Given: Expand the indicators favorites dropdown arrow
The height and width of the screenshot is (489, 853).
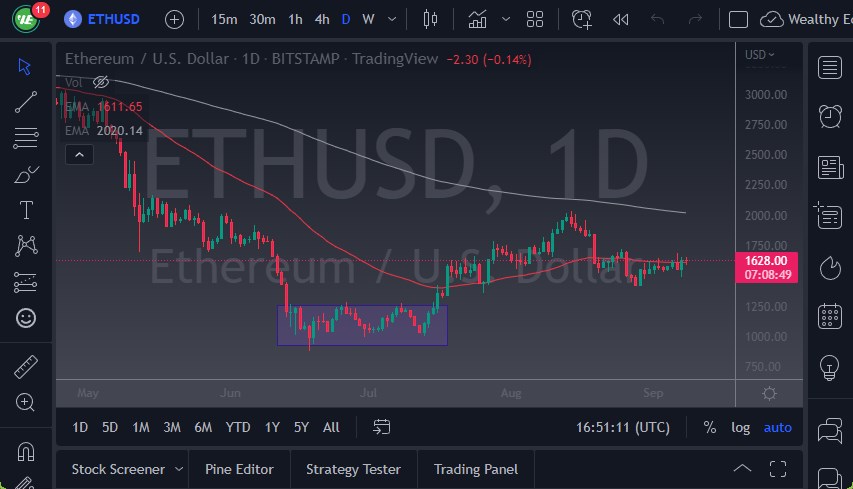Looking at the screenshot, I should coord(506,20).
